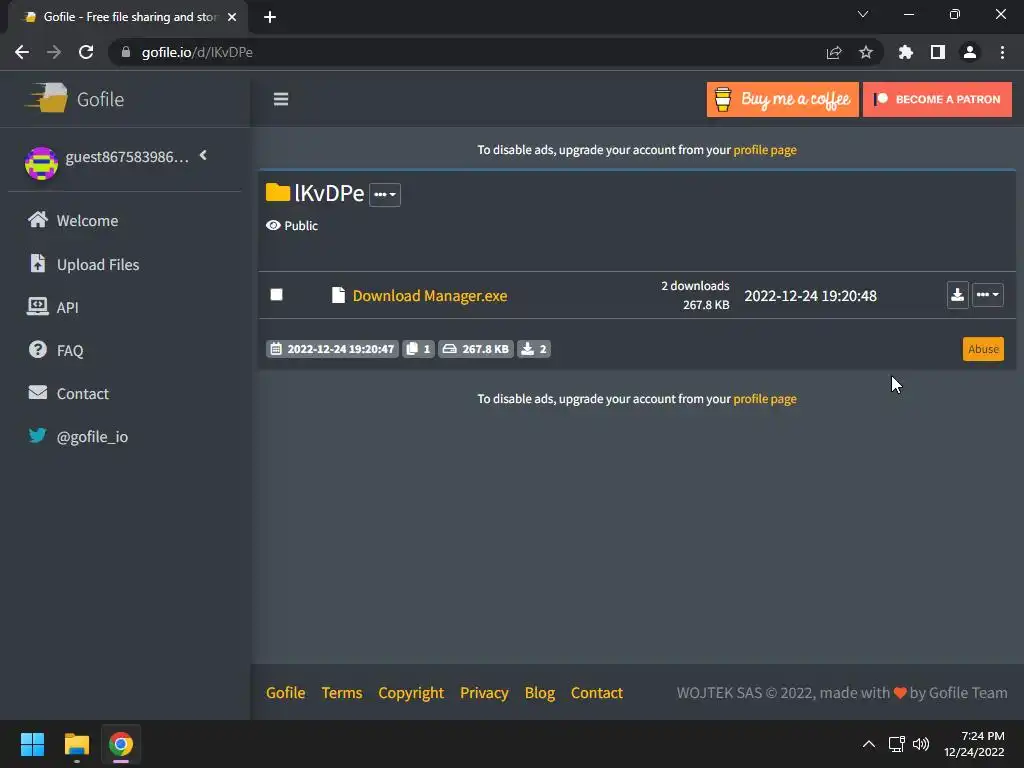Open top profile page link
This screenshot has width=1024, height=768.
[x=765, y=150]
